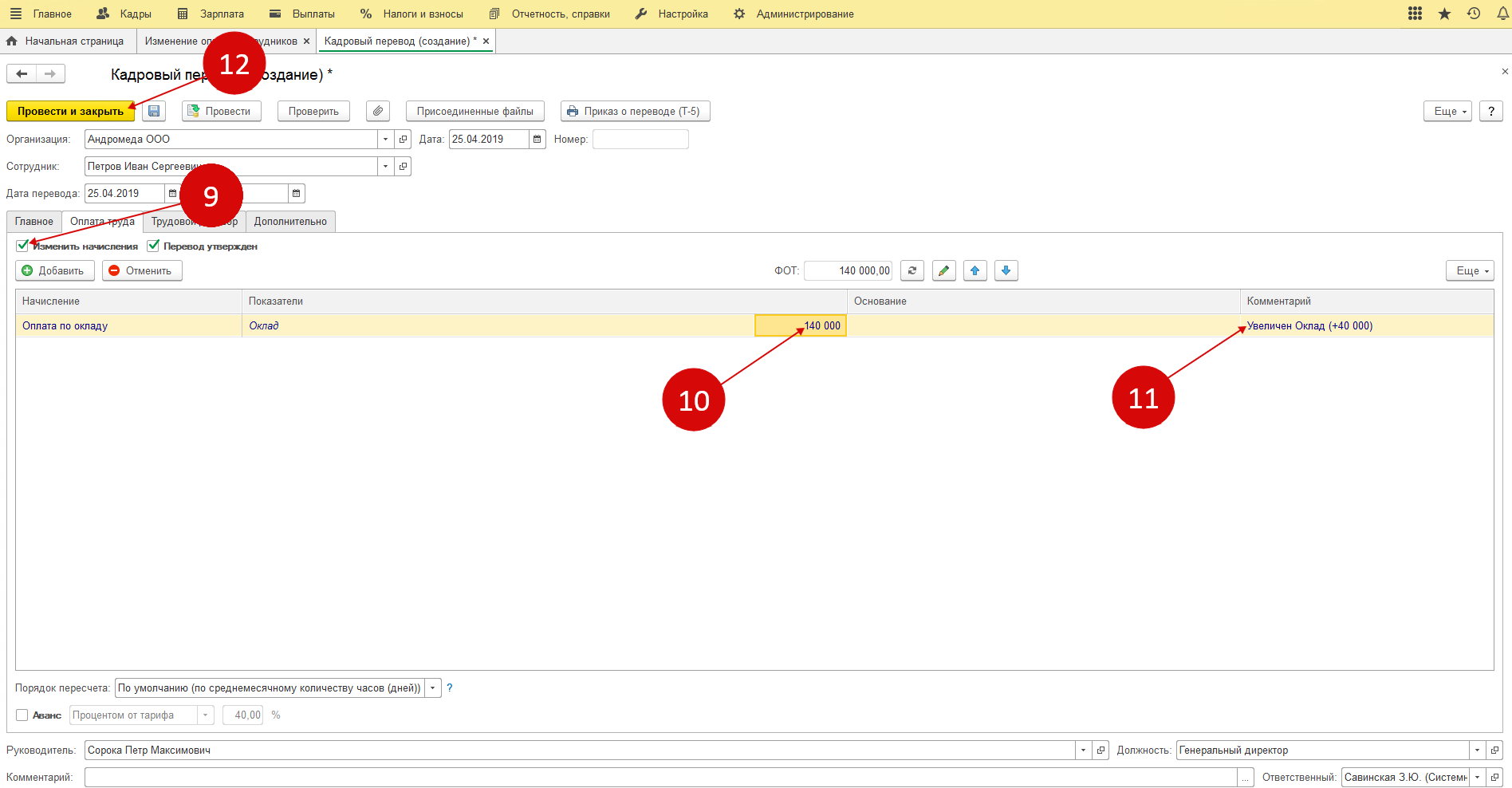This screenshot has height=788, width=1512.
Task: Open the Зарплата menu
Action: point(211,14)
